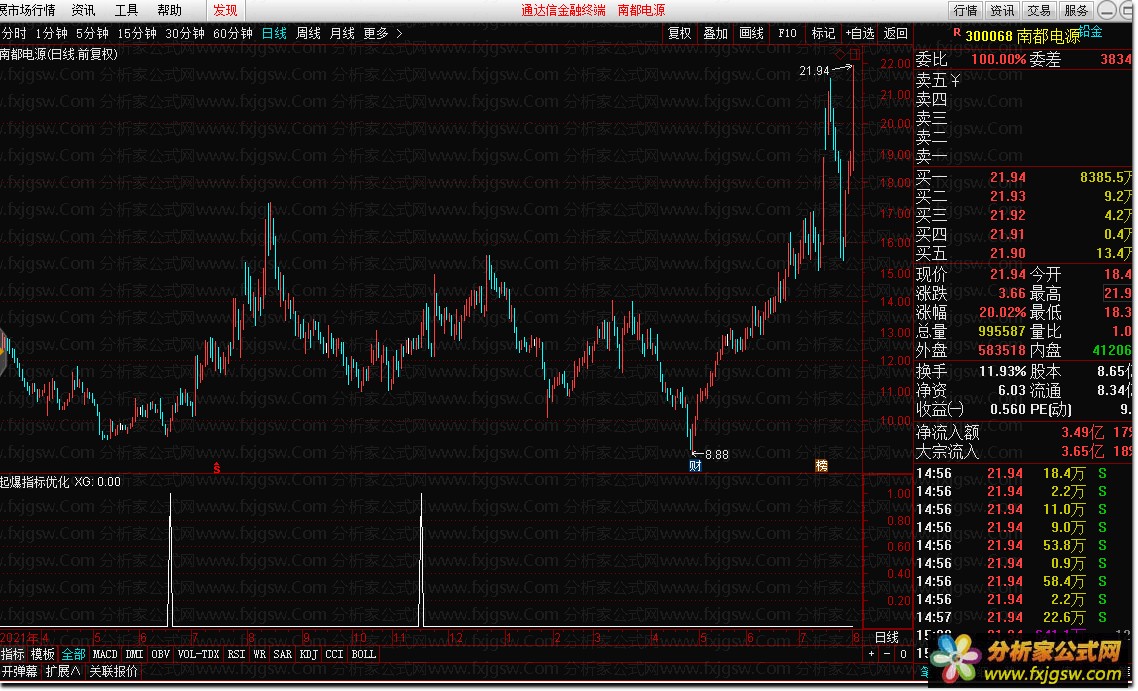Click the plus zoom button at bottom right
1138x691 pixels.
tap(872, 654)
